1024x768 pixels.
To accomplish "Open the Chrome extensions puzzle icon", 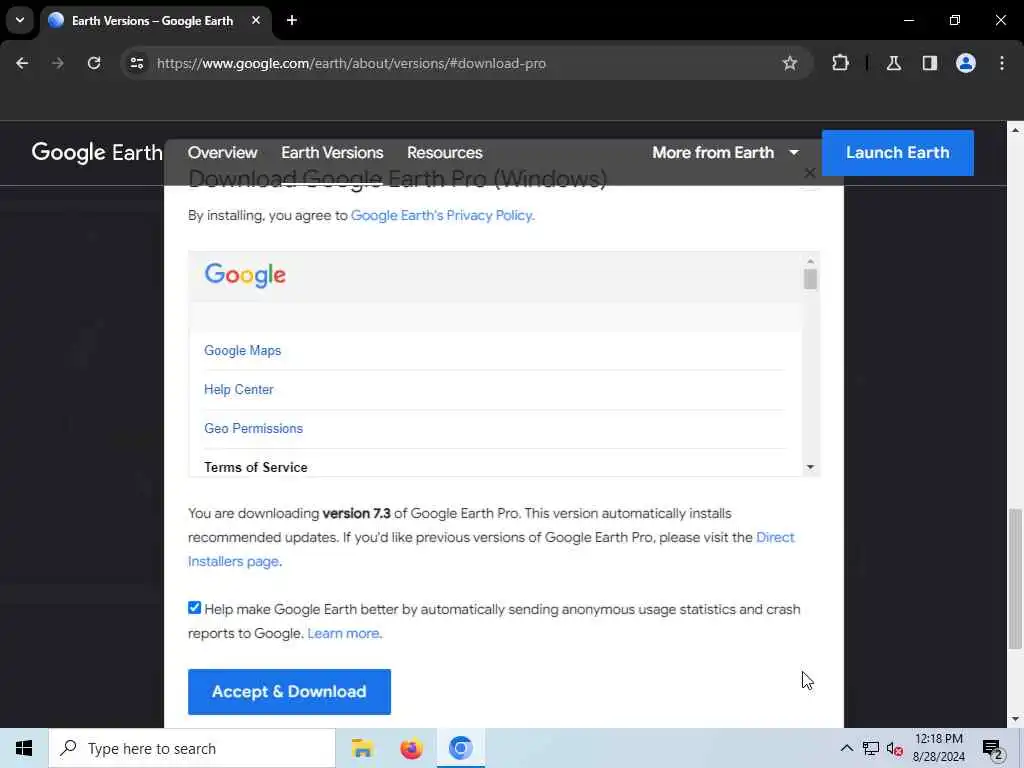I will pos(840,63).
